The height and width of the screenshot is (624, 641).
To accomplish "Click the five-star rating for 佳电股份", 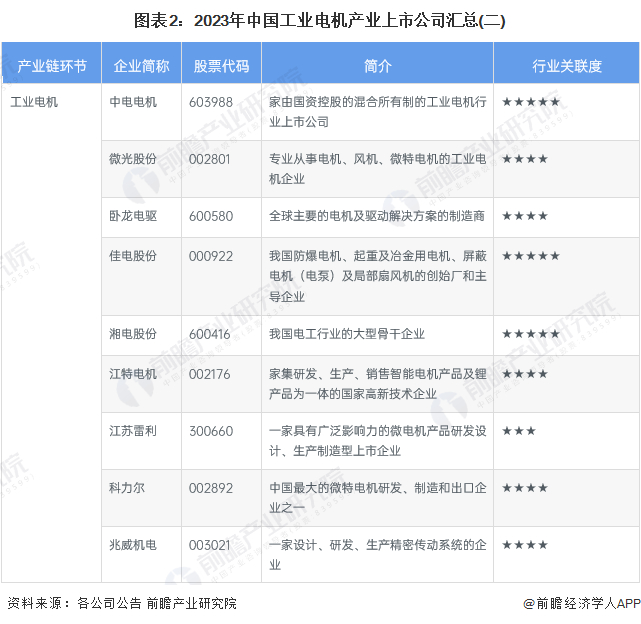I will (531, 256).
